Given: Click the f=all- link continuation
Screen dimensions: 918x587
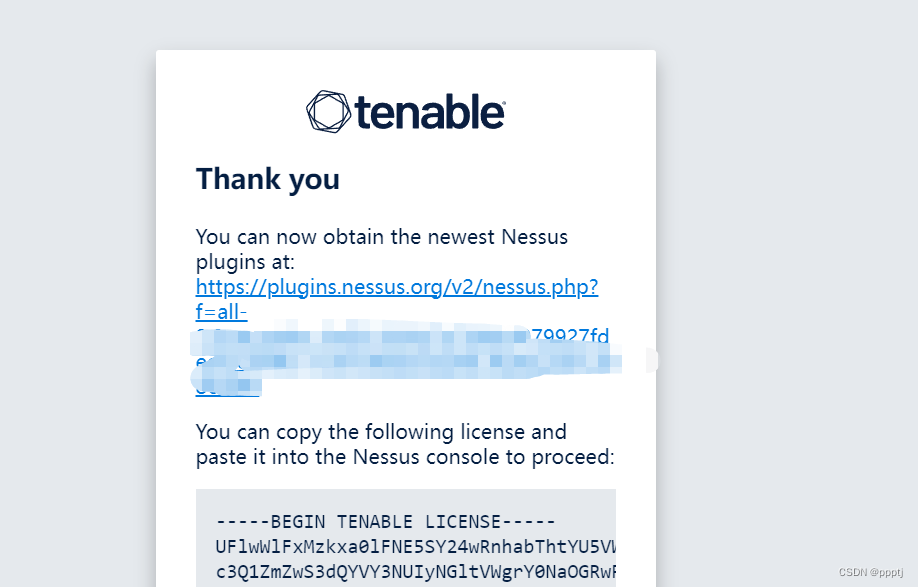Looking at the screenshot, I should (221, 312).
